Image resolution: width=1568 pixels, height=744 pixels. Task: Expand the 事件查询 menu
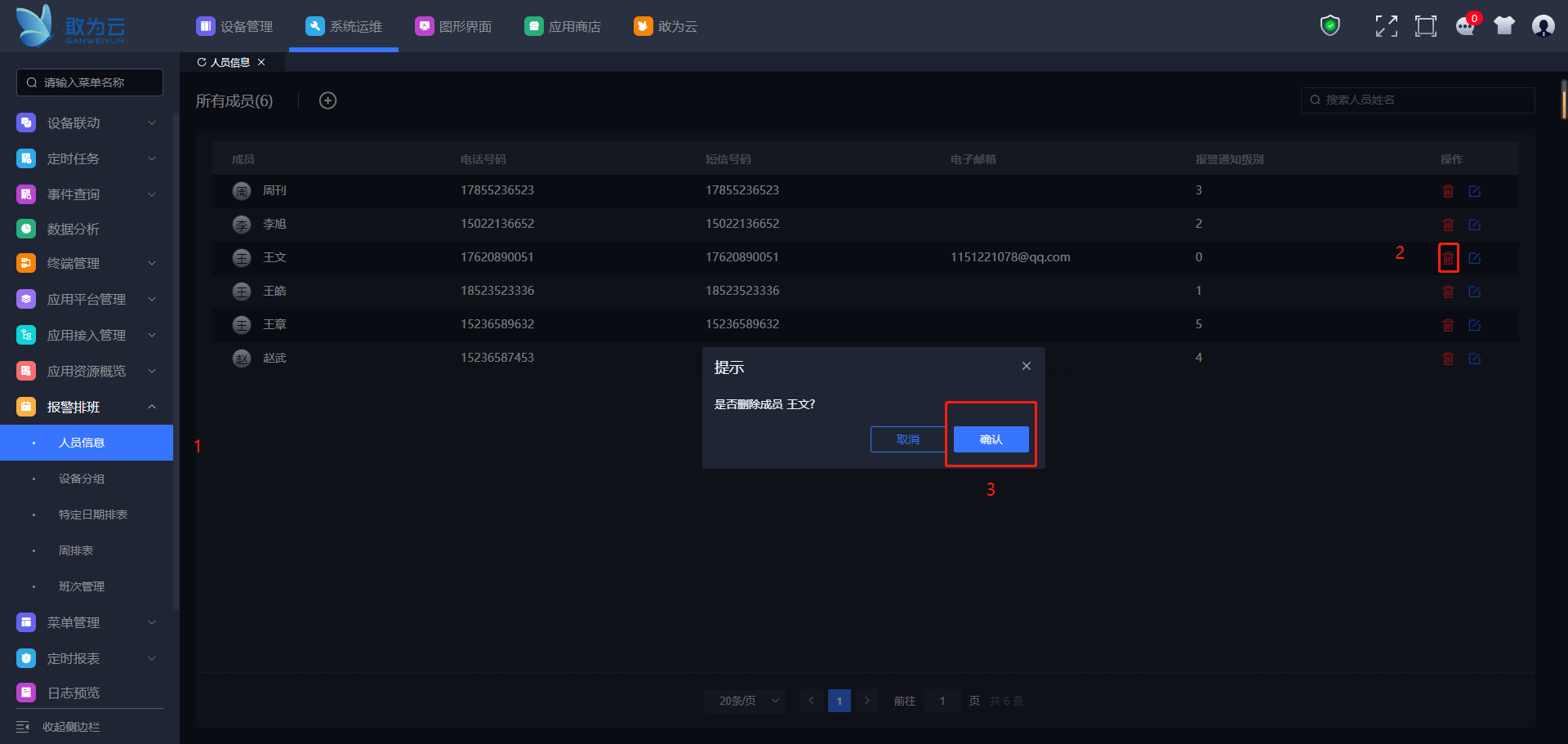pos(87,194)
